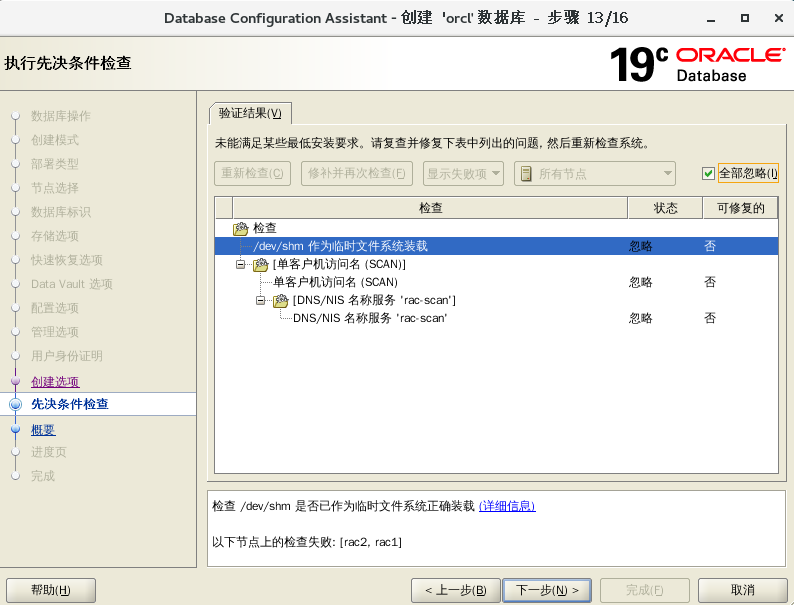The height and width of the screenshot is (605, 794).
Task: Click the 先决条件检查 step bullet icon
Action: point(15,404)
